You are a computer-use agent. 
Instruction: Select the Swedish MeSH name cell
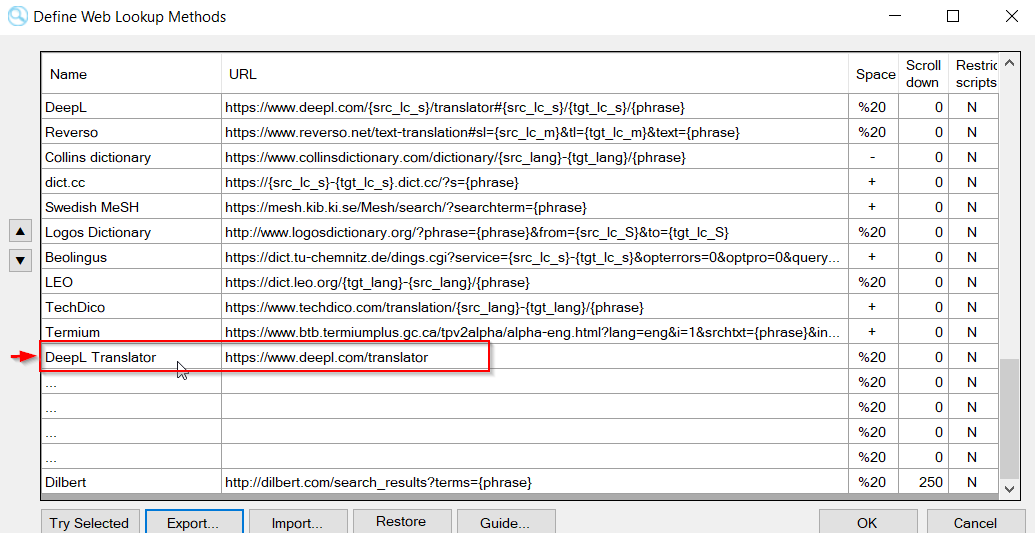point(132,207)
